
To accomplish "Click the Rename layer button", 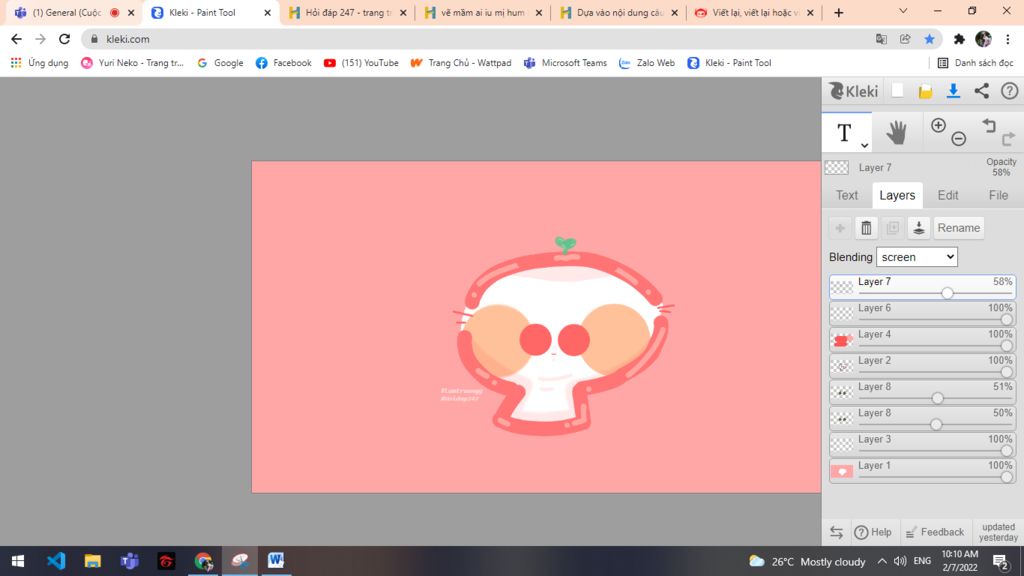I will pos(959,228).
